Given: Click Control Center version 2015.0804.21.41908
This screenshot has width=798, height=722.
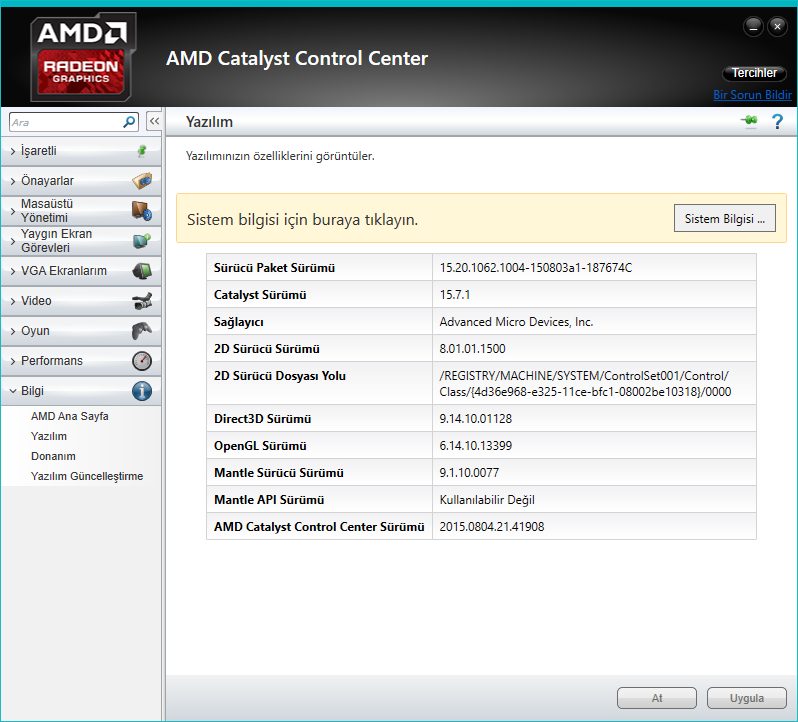Looking at the screenshot, I should pyautogui.click(x=492, y=527).
